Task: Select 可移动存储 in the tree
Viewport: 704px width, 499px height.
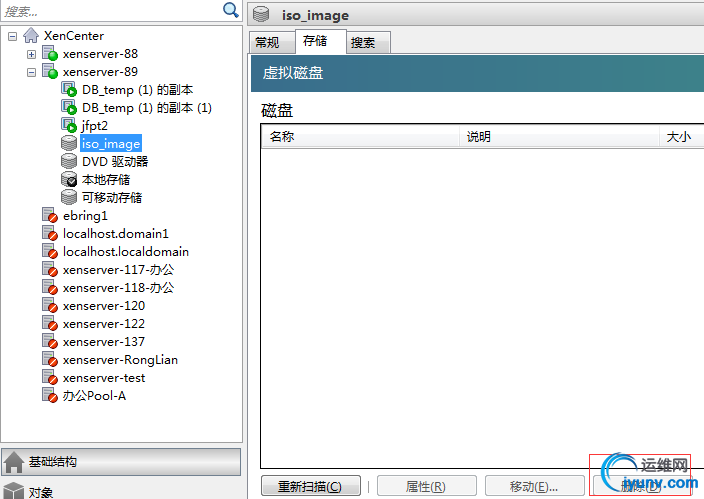Action: [112, 198]
